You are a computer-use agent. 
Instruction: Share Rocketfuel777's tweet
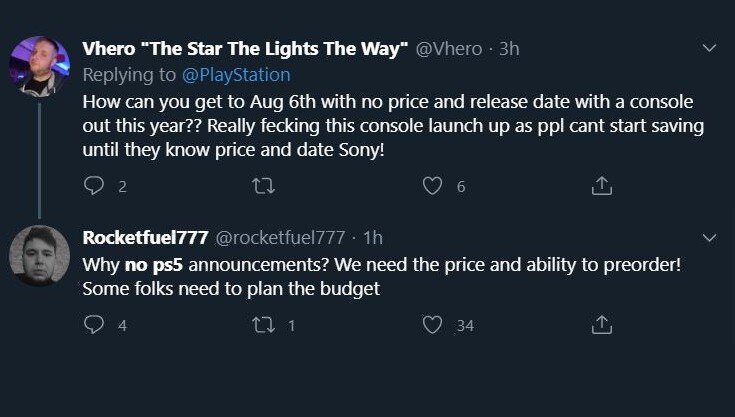pyautogui.click(x=601, y=325)
